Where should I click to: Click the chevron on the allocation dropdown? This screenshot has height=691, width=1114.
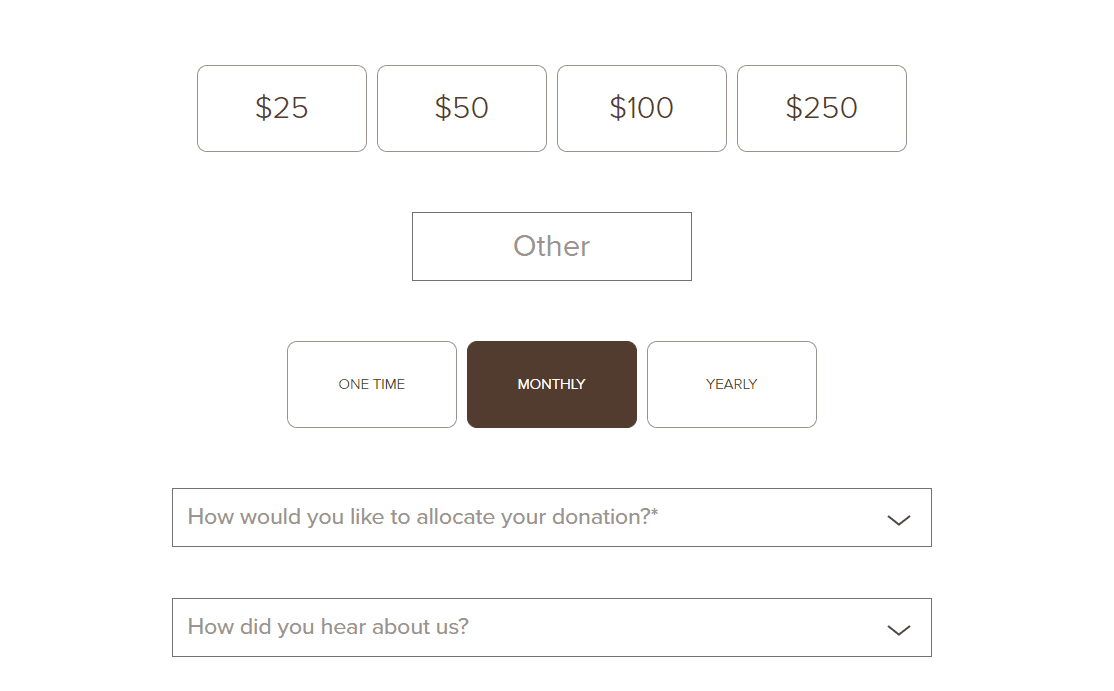[x=898, y=518]
